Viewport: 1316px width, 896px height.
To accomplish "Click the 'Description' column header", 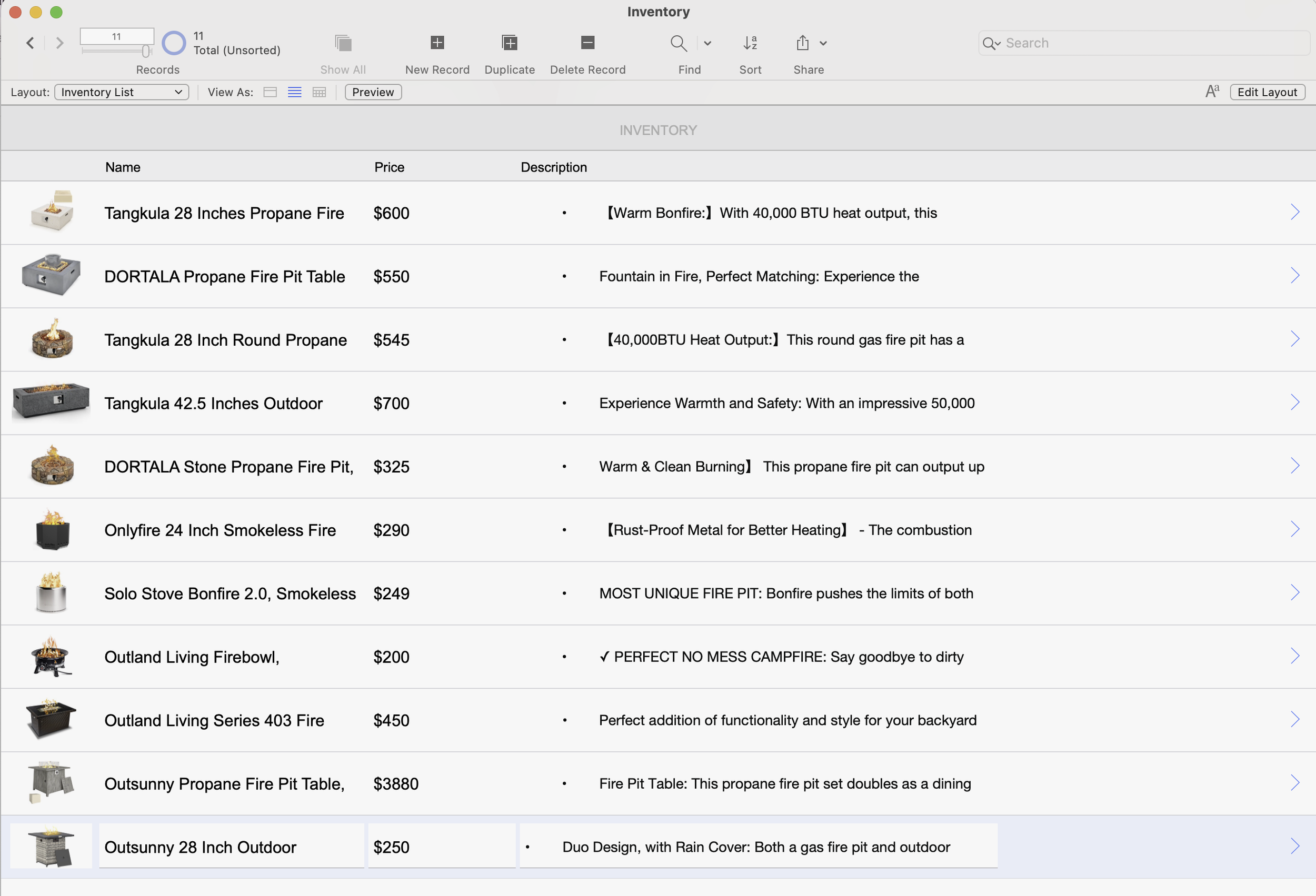I will pyautogui.click(x=553, y=167).
